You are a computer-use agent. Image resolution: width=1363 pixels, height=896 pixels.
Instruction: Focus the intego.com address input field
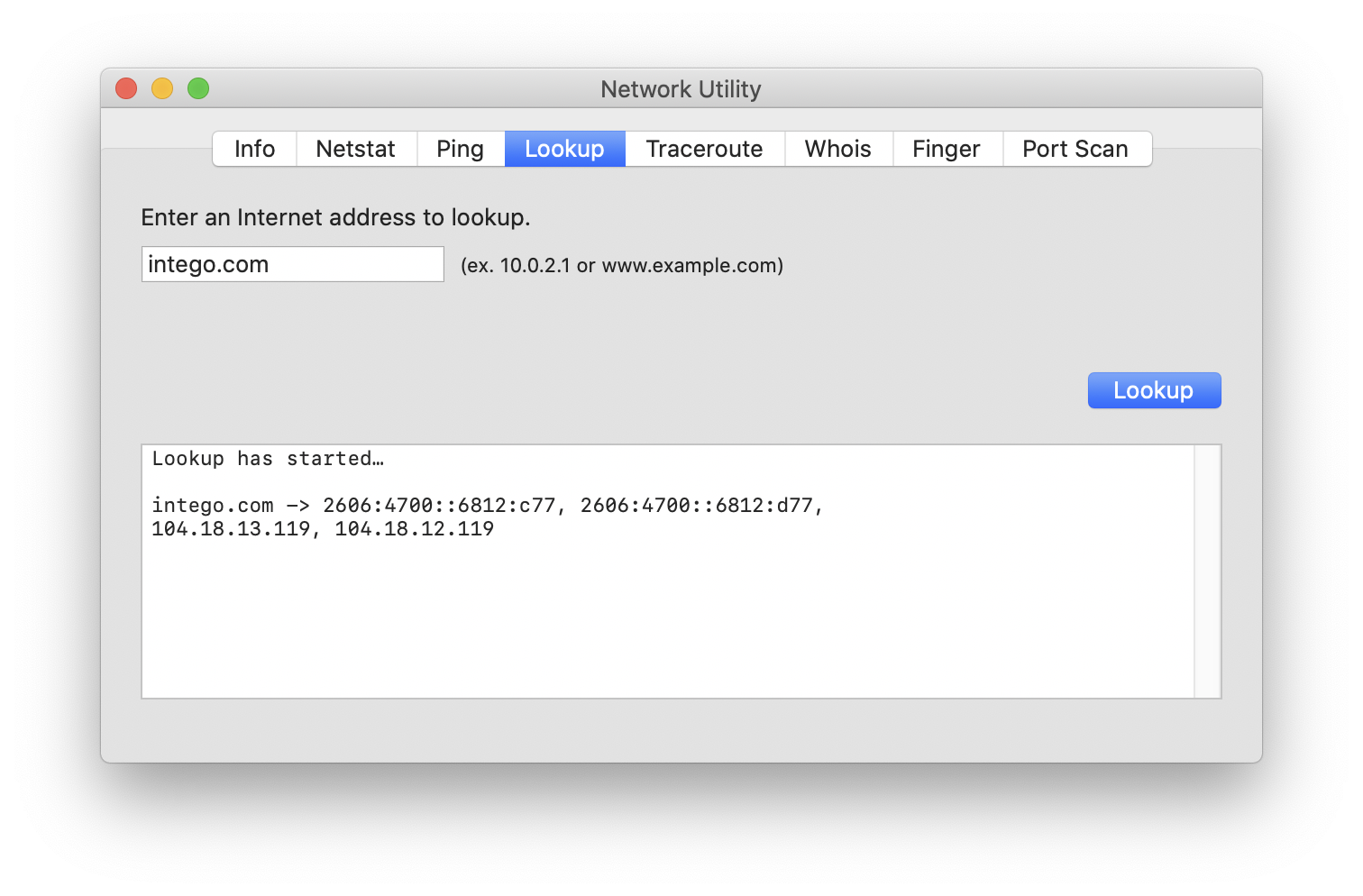click(293, 264)
